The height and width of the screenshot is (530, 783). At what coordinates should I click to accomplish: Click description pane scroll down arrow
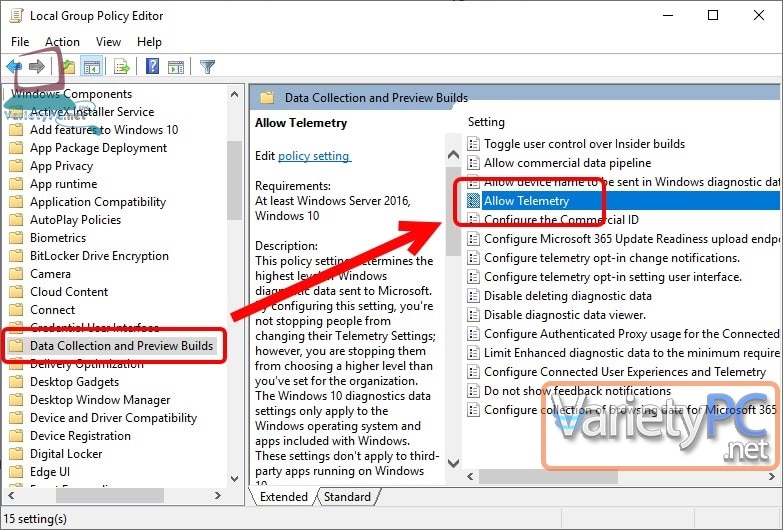(453, 463)
